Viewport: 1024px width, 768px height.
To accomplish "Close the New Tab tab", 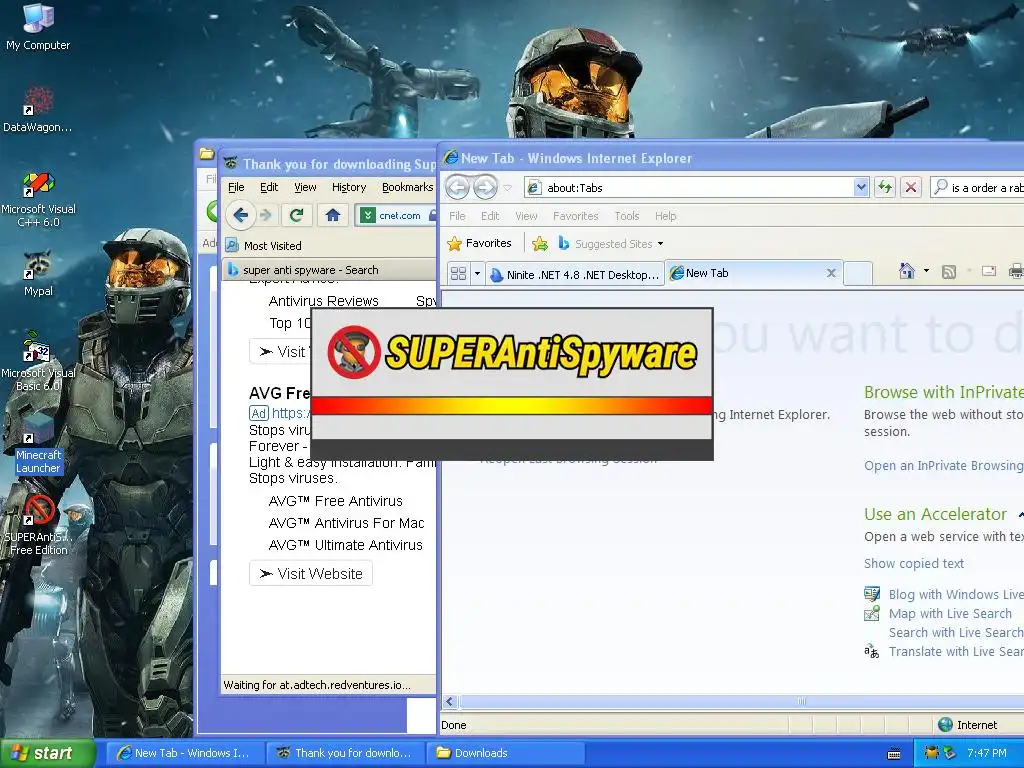I will click(x=831, y=273).
